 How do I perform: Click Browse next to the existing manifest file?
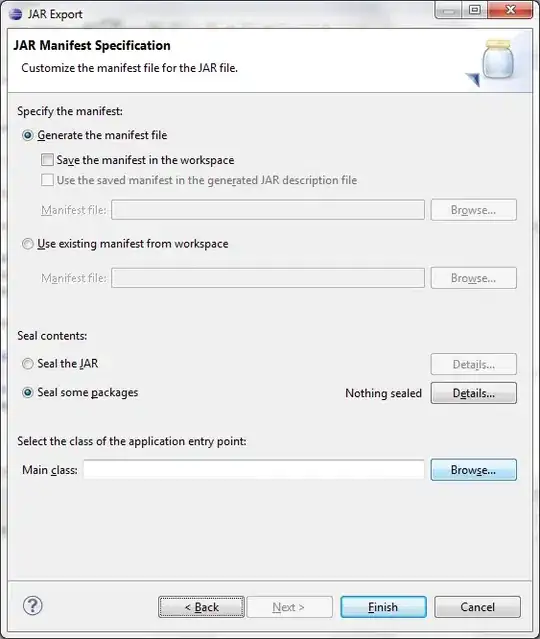tap(474, 278)
